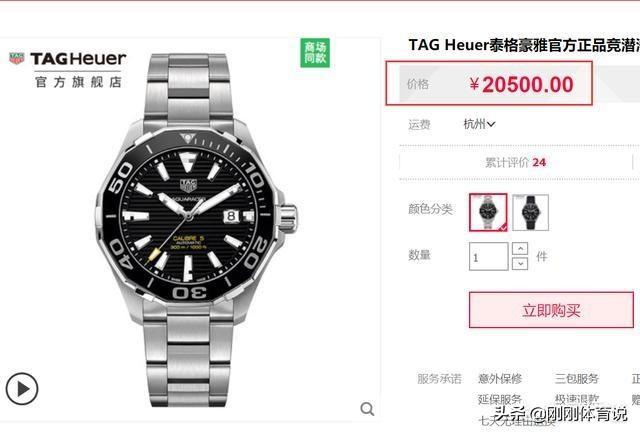
Task: Click the 意外保修 service link
Action: pyautogui.click(x=500, y=378)
